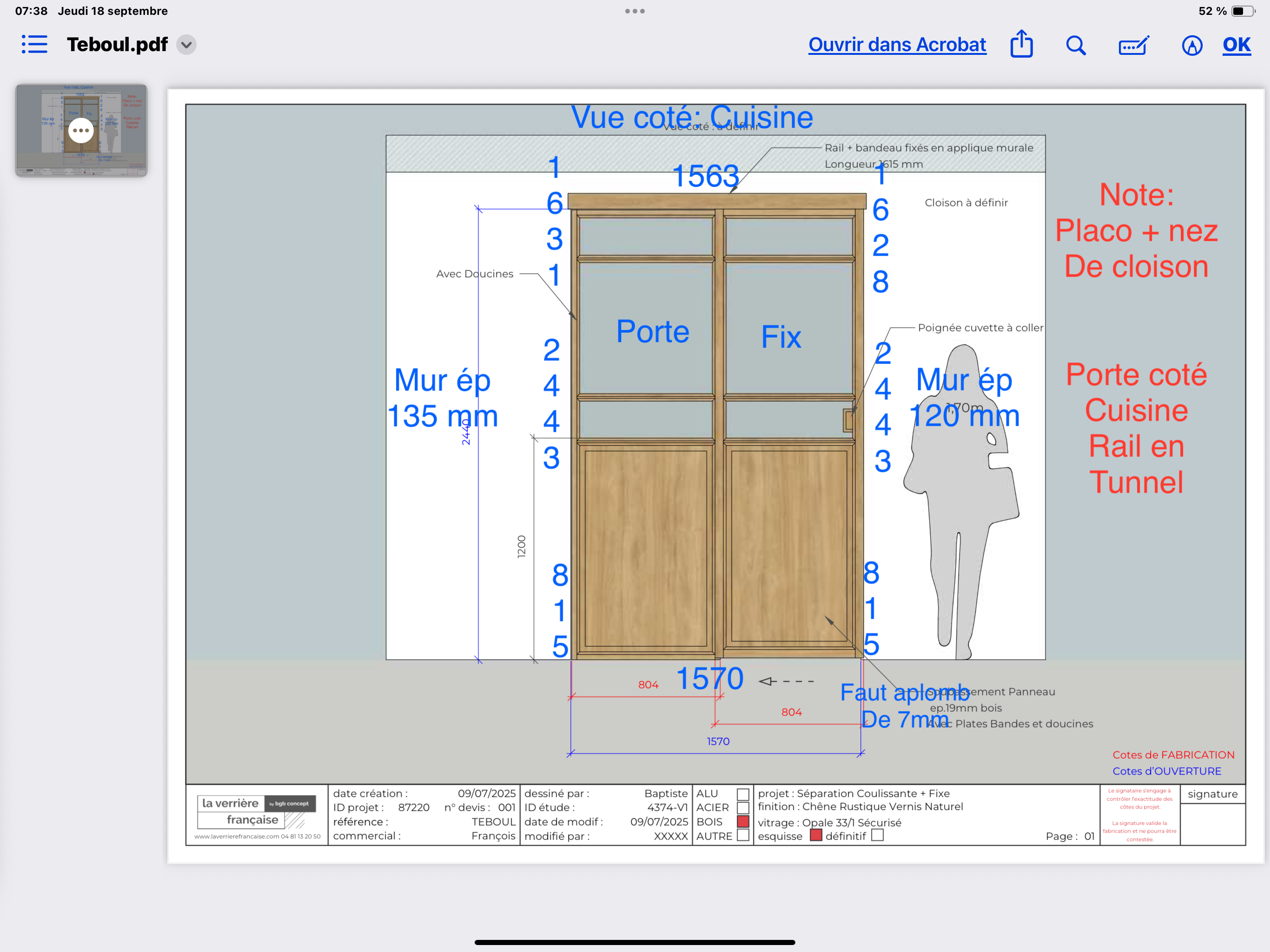
Task: Select the form fill pencil icon
Action: click(x=1133, y=45)
